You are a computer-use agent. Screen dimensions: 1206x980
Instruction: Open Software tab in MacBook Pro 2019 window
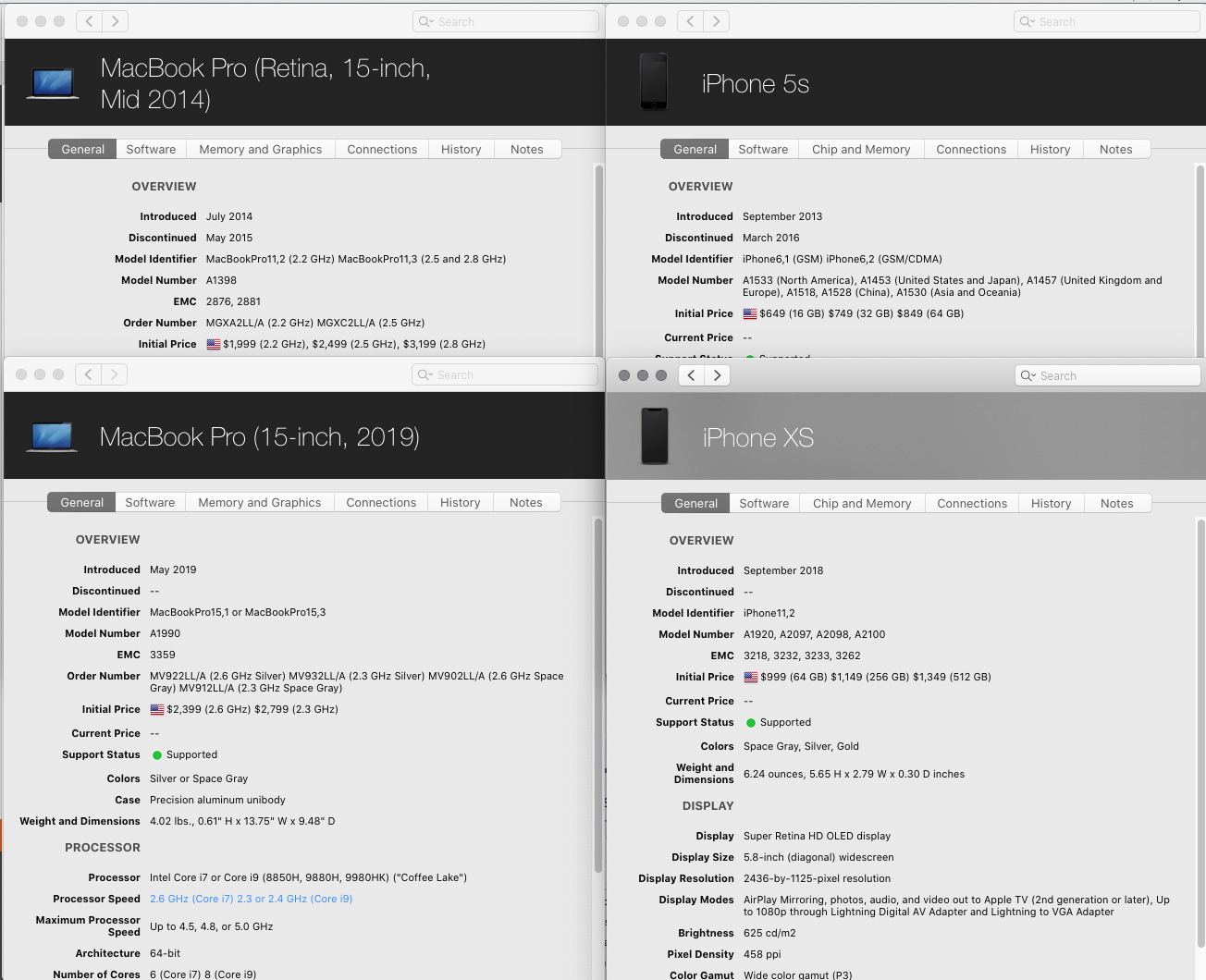pyautogui.click(x=150, y=502)
